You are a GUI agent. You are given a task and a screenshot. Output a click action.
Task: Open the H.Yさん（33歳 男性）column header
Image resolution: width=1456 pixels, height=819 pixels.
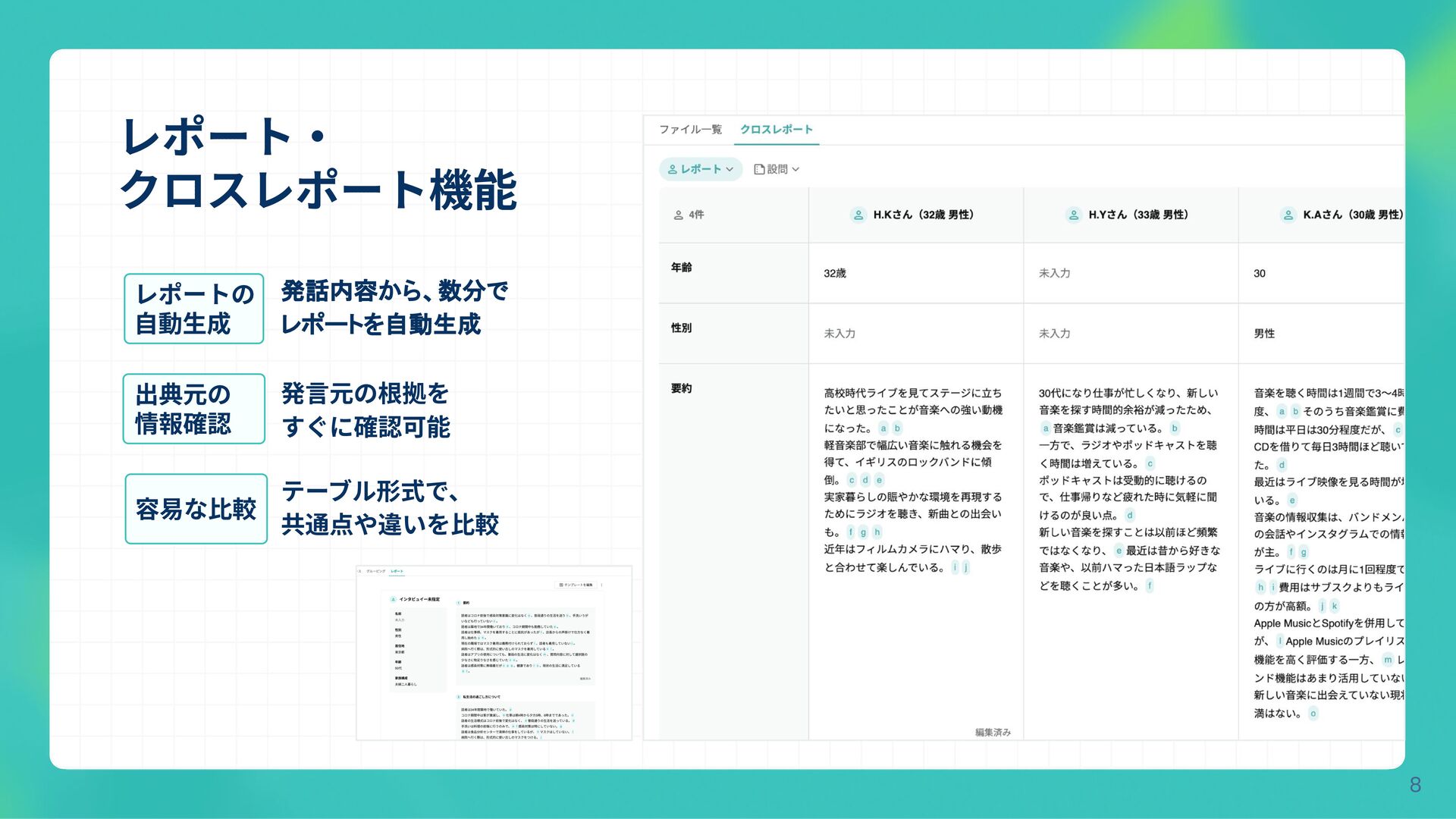pos(1131,215)
